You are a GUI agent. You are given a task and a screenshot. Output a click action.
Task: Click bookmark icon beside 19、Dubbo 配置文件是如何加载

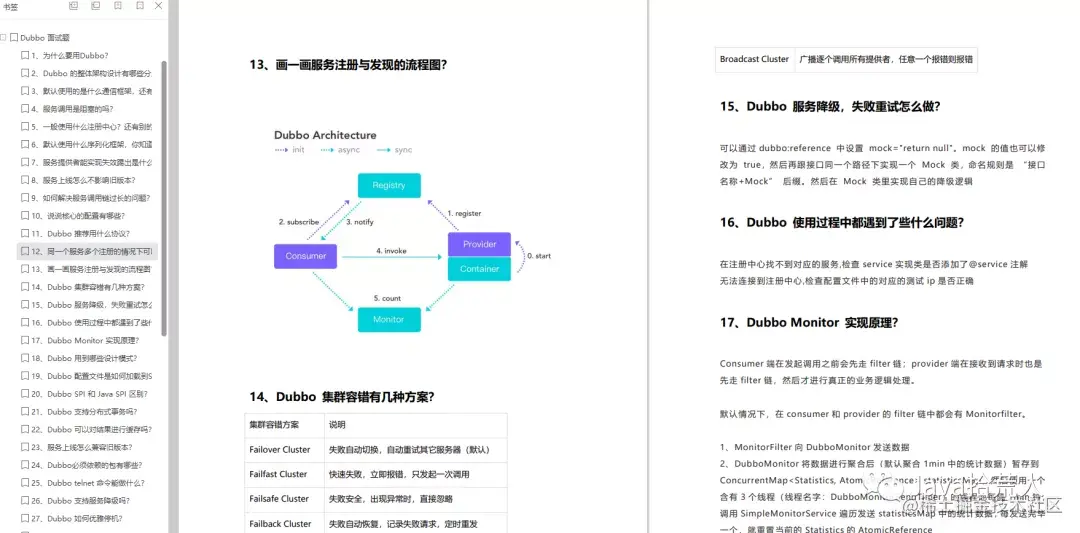(x=25, y=376)
